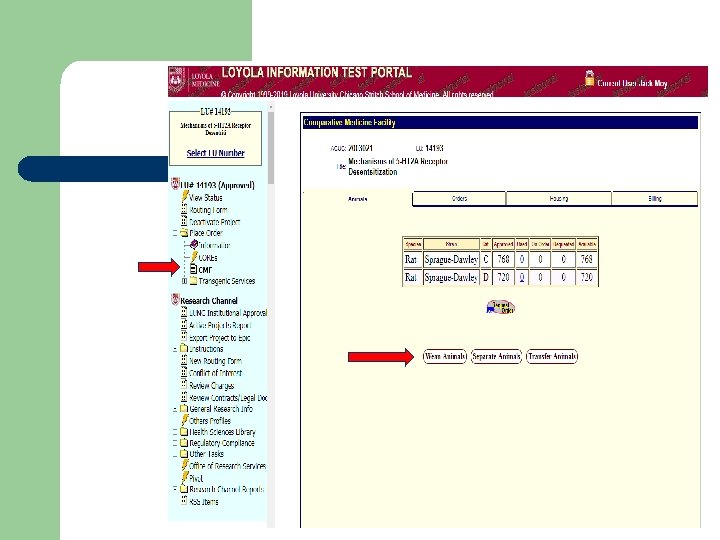Viewport: 720px width, 540px height.
Task: Expand the Regulatory Compliance node
Action: pos(174,443)
